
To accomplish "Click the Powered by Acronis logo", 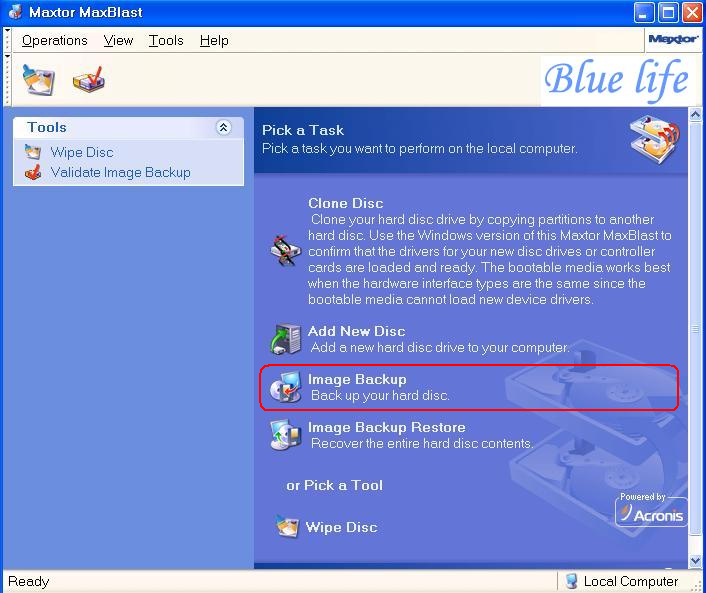I will pos(651,510).
